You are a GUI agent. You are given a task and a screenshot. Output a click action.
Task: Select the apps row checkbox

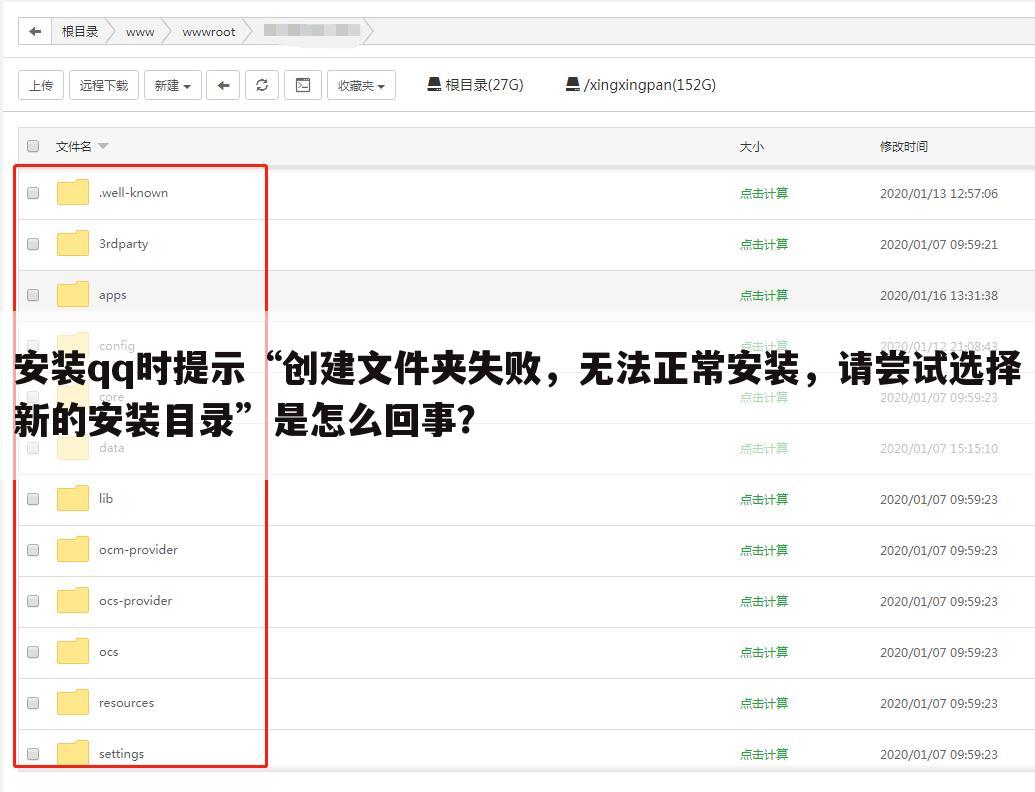tap(33, 295)
